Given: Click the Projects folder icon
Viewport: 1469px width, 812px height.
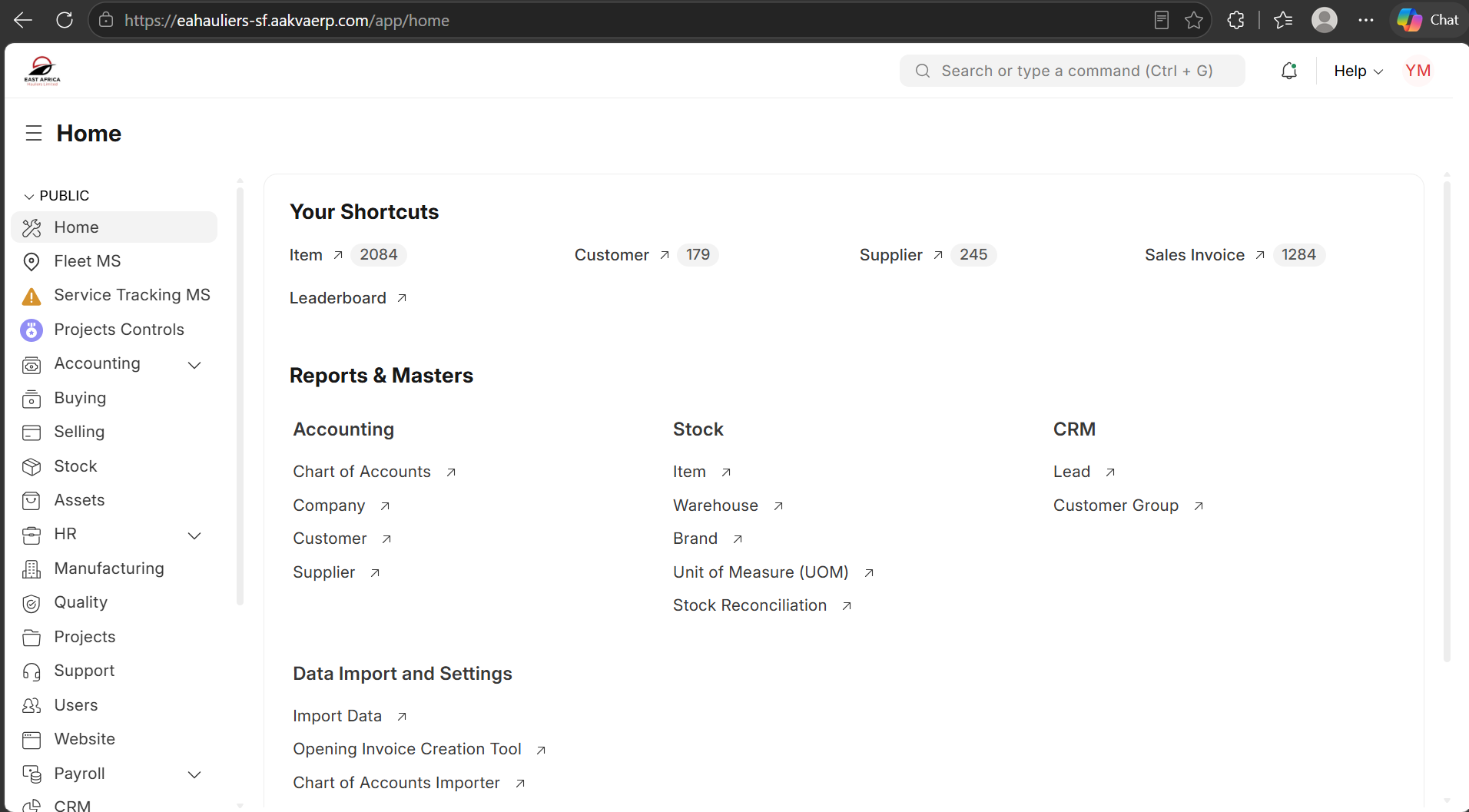Looking at the screenshot, I should tap(32, 638).
